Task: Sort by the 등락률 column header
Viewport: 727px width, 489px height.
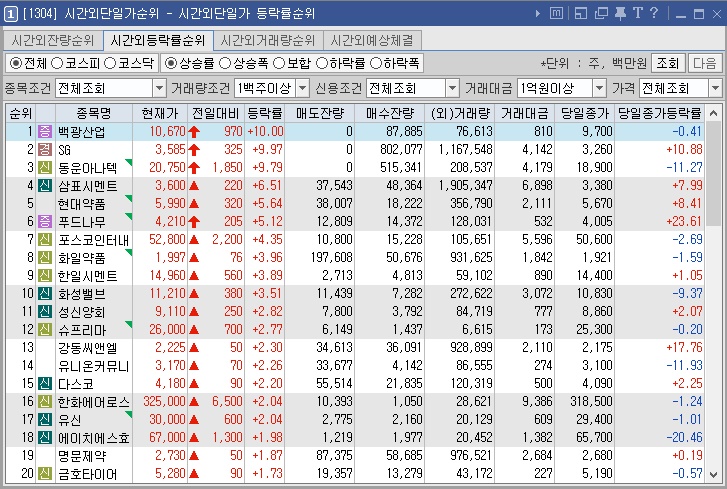Action: click(265, 113)
